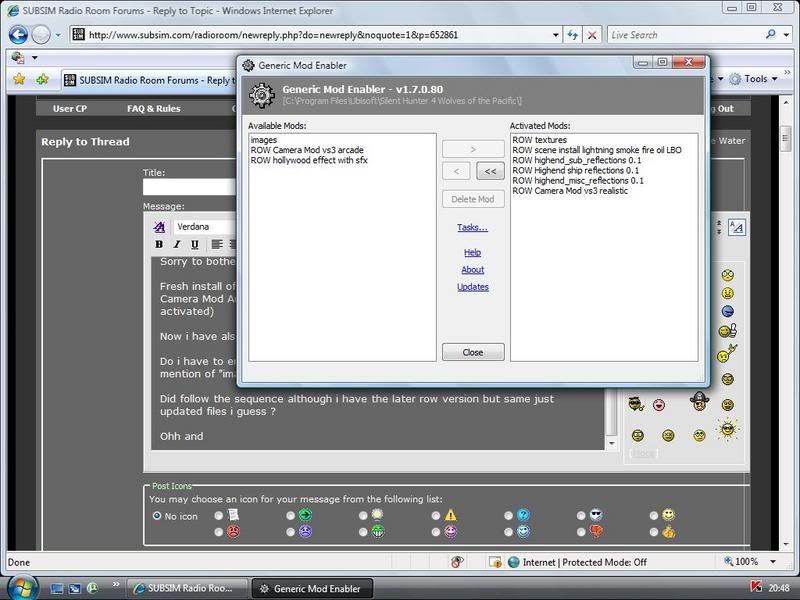Open the Live Search provider dropdown arrow

point(786,35)
